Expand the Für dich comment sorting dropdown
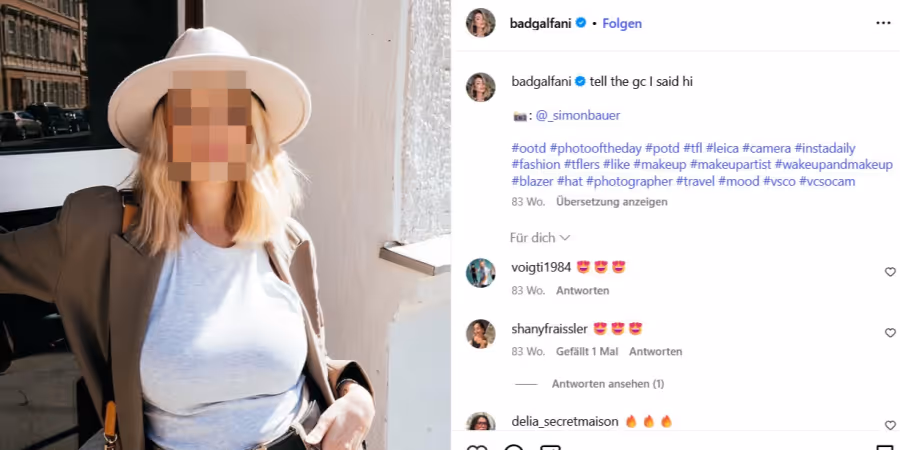 tap(540, 238)
